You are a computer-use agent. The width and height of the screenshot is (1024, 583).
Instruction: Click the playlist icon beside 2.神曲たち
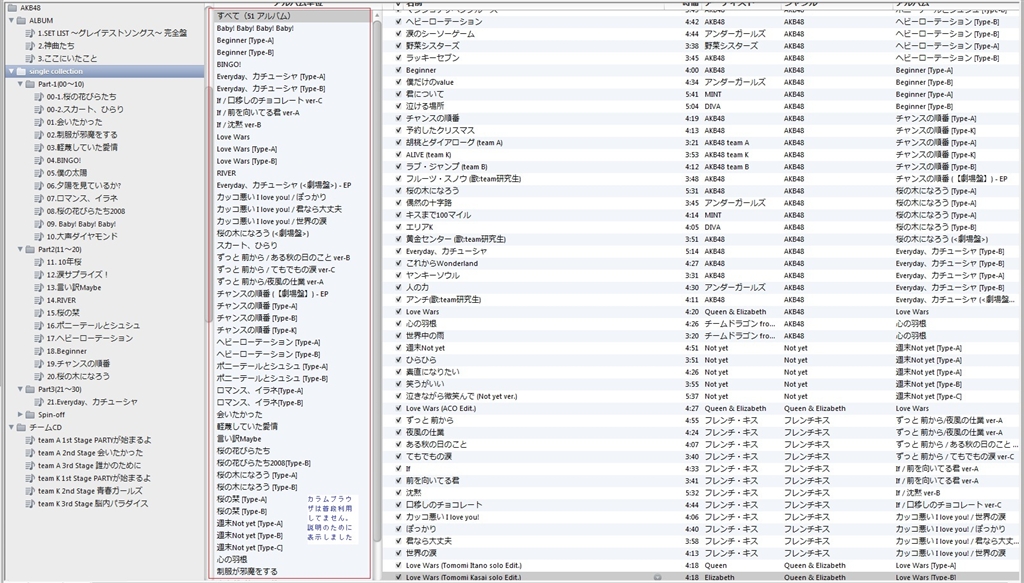29,46
